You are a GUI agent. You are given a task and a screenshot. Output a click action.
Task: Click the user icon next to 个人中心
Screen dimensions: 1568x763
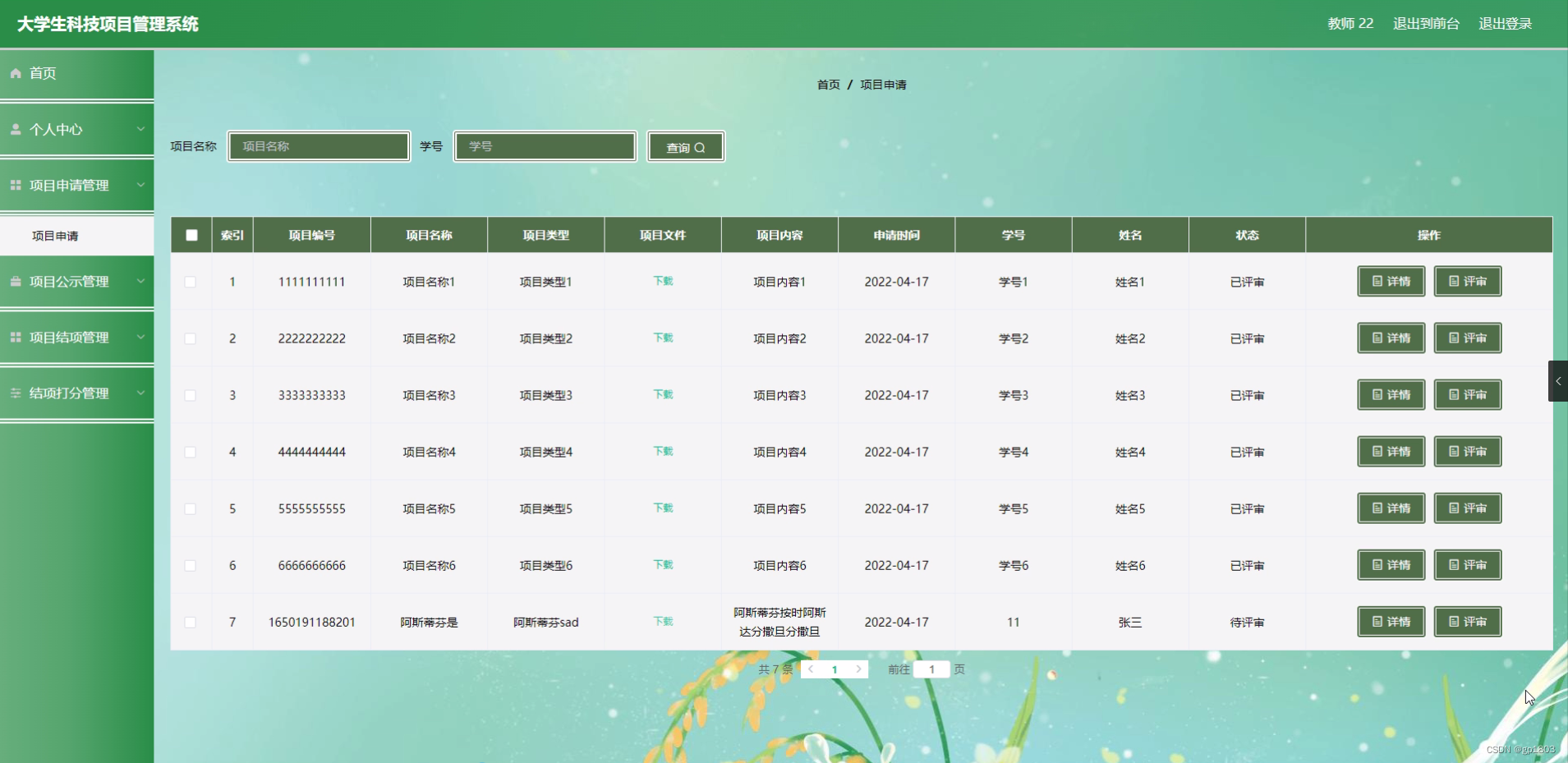point(14,129)
